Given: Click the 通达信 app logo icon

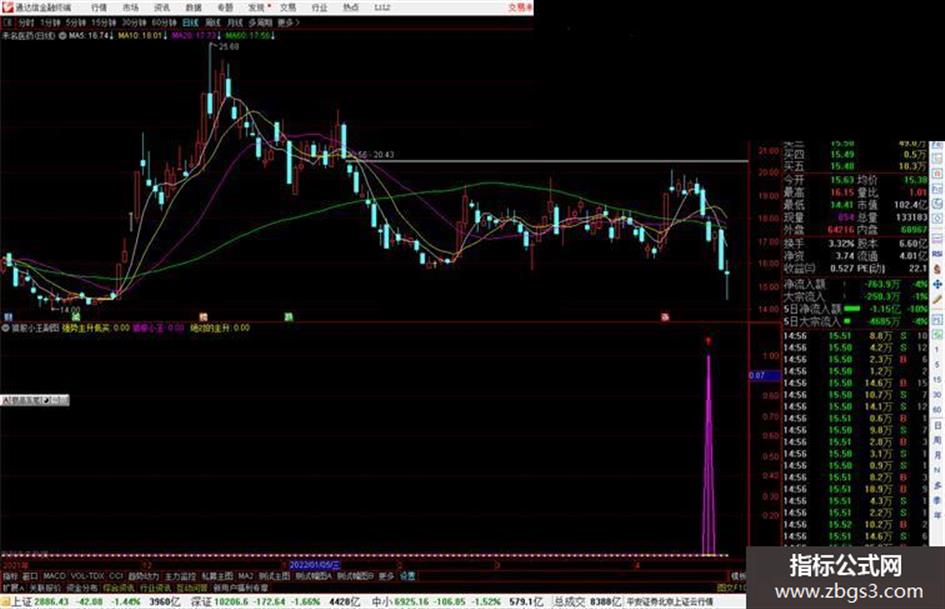Looking at the screenshot, I should 7,7.
